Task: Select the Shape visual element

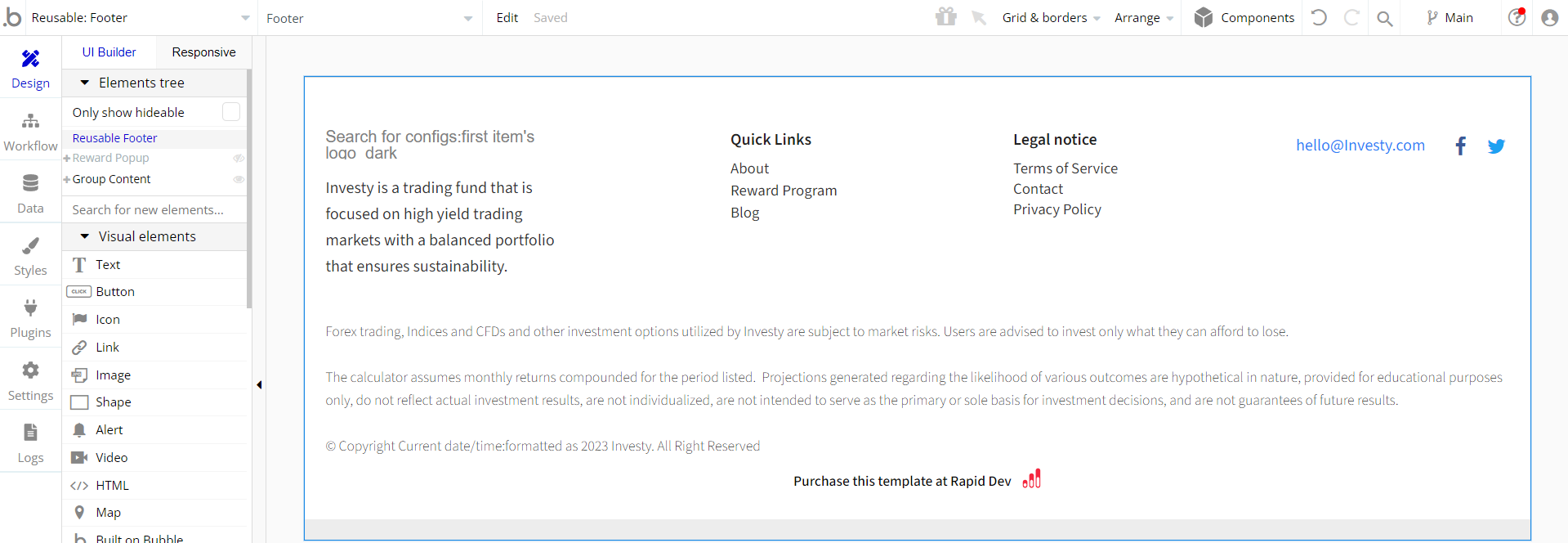Action: tap(155, 402)
